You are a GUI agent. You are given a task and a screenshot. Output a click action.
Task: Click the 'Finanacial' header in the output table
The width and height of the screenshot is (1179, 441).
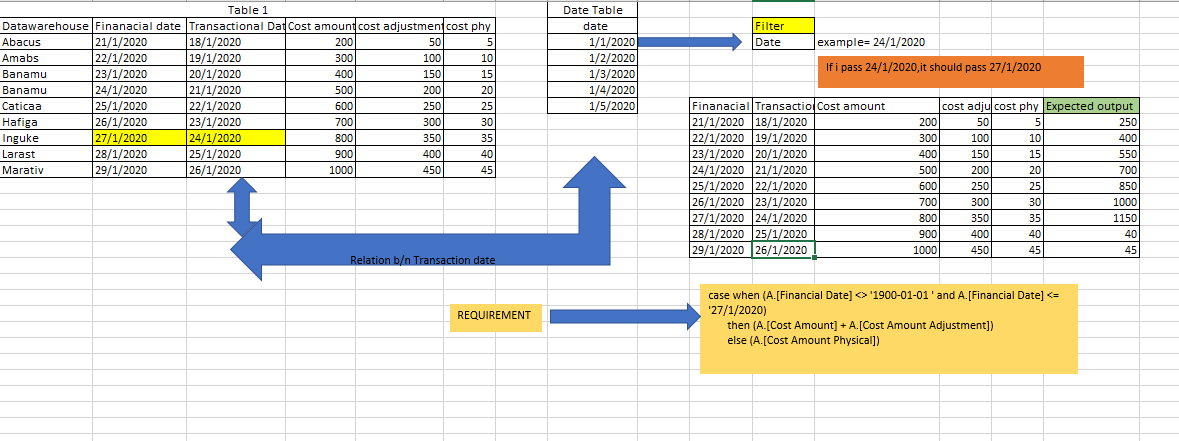pyautogui.click(x=721, y=107)
